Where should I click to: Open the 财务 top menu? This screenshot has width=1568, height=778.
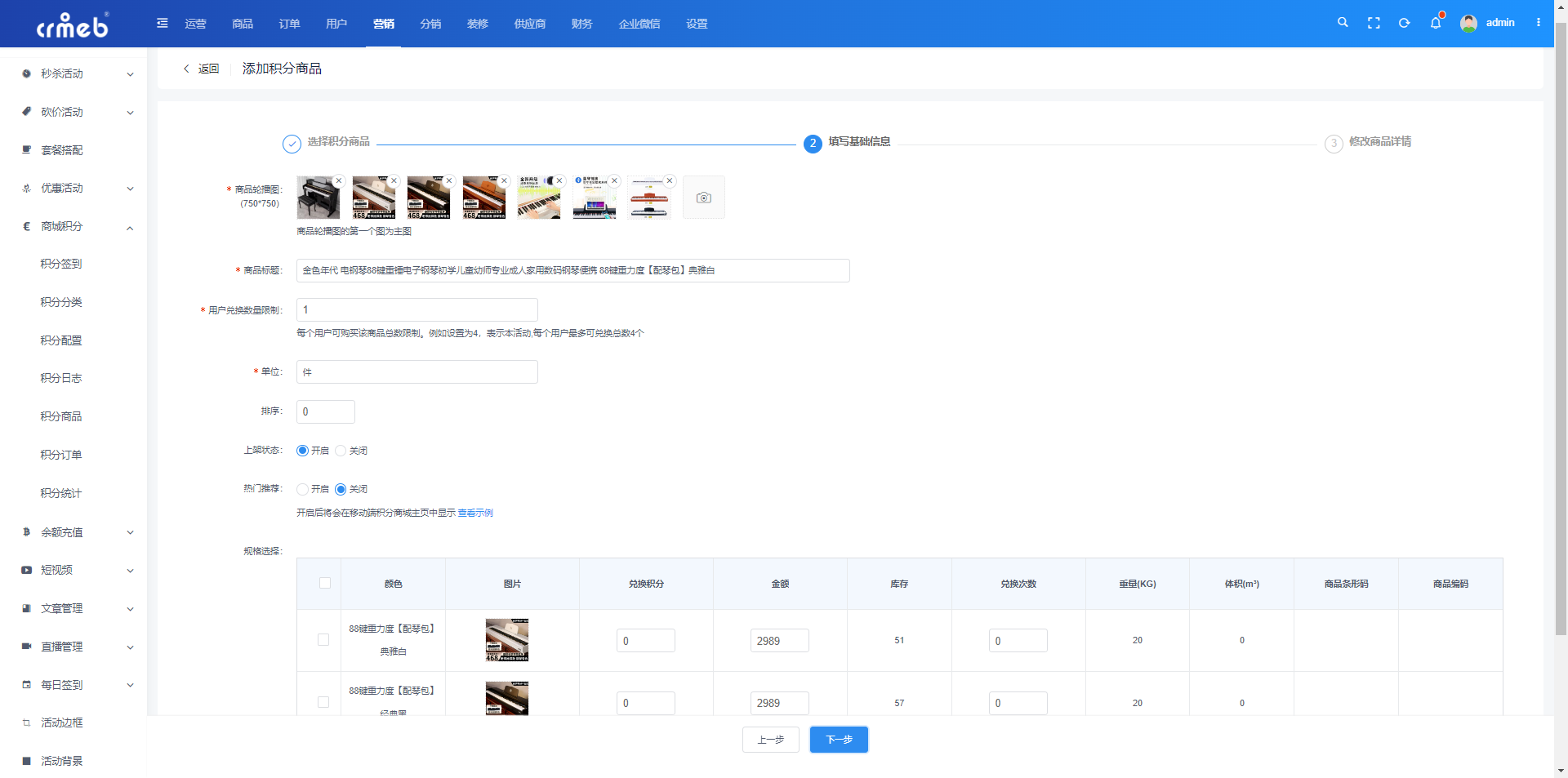tap(582, 24)
